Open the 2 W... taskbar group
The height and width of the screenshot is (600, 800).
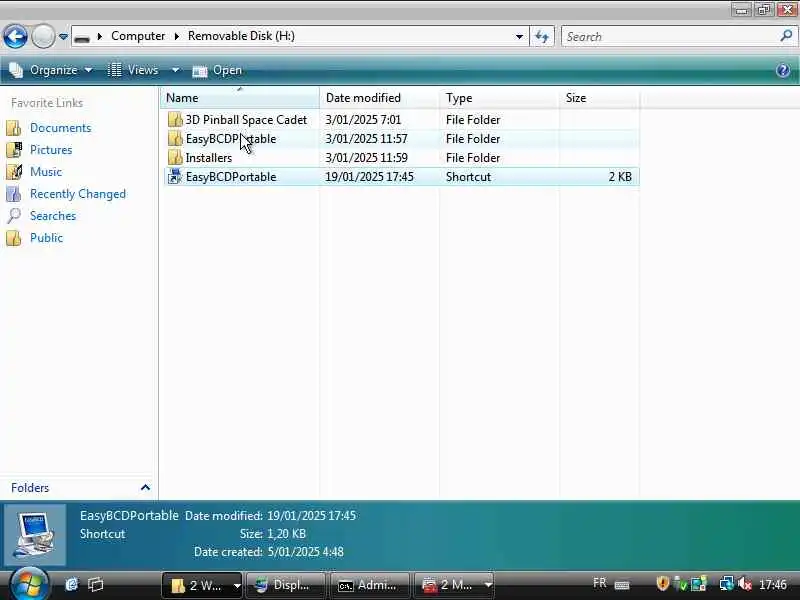tap(202, 585)
